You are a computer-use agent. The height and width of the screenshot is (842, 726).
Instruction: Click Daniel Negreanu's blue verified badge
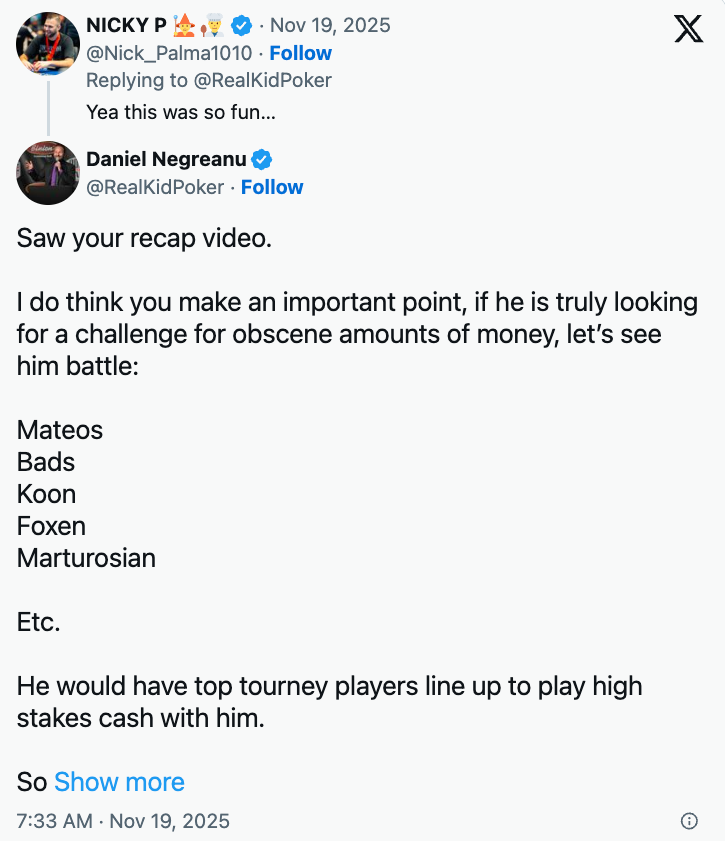point(262,159)
